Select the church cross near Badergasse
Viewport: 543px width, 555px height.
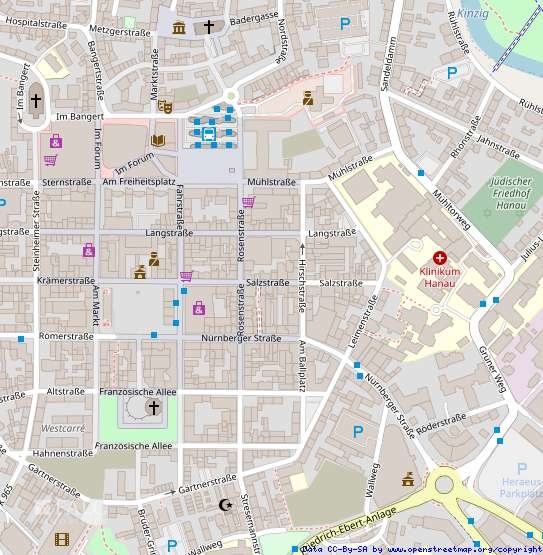click(x=209, y=27)
